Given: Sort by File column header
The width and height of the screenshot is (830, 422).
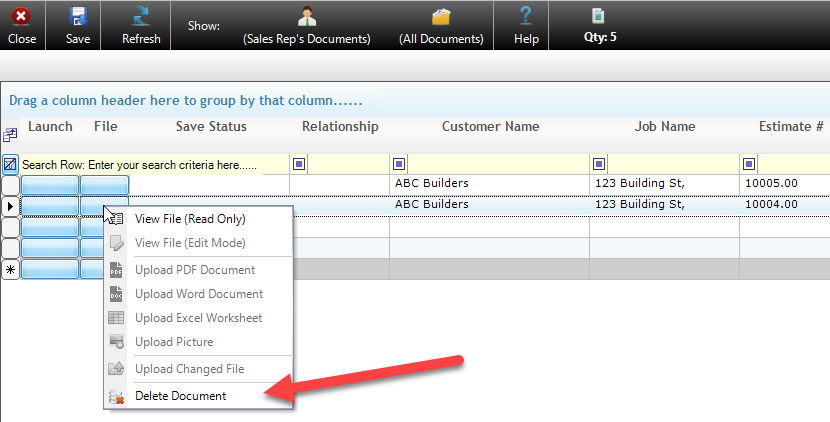Looking at the screenshot, I should (106, 127).
